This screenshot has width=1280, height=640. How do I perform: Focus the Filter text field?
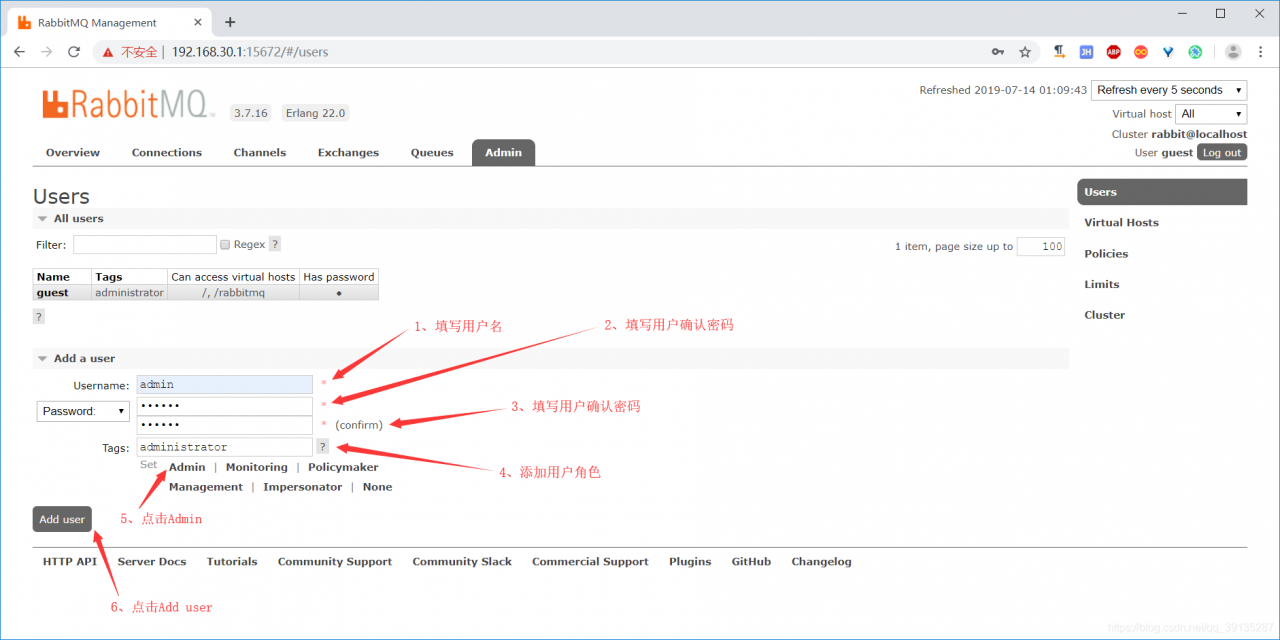[x=145, y=244]
